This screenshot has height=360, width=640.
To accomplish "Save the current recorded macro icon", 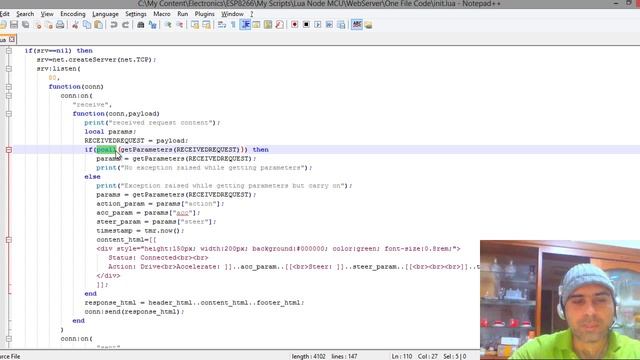I will tap(341, 25).
